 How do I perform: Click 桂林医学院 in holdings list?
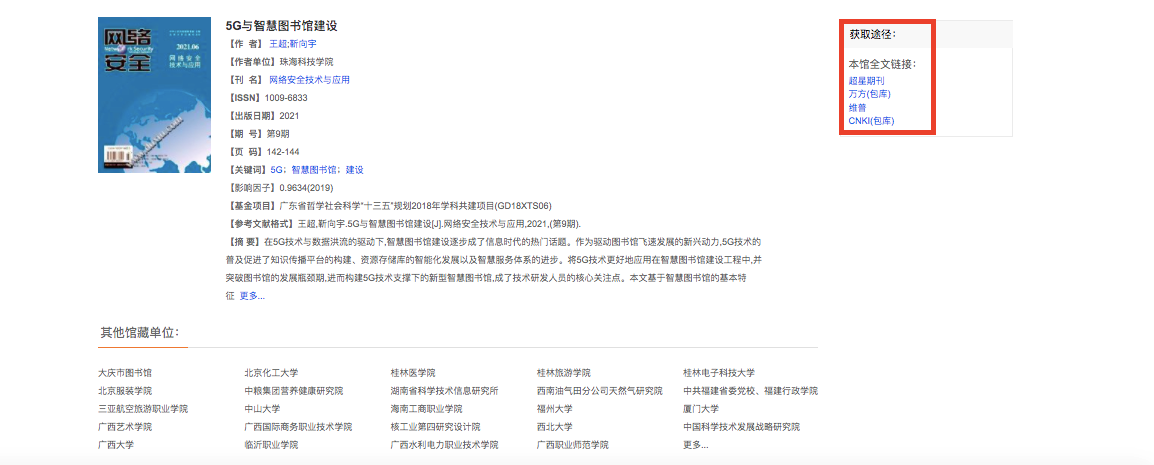413,373
